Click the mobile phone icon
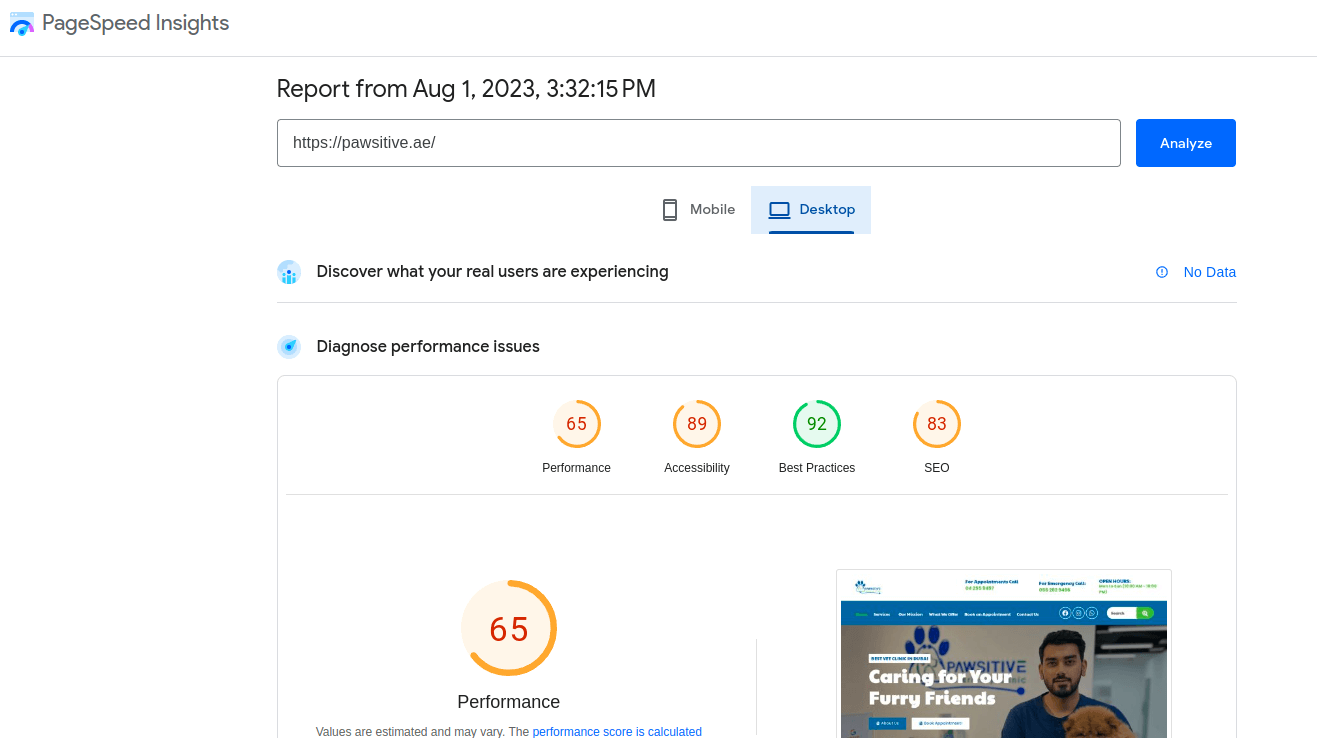Screen dimensions: 1317x738 [670, 210]
